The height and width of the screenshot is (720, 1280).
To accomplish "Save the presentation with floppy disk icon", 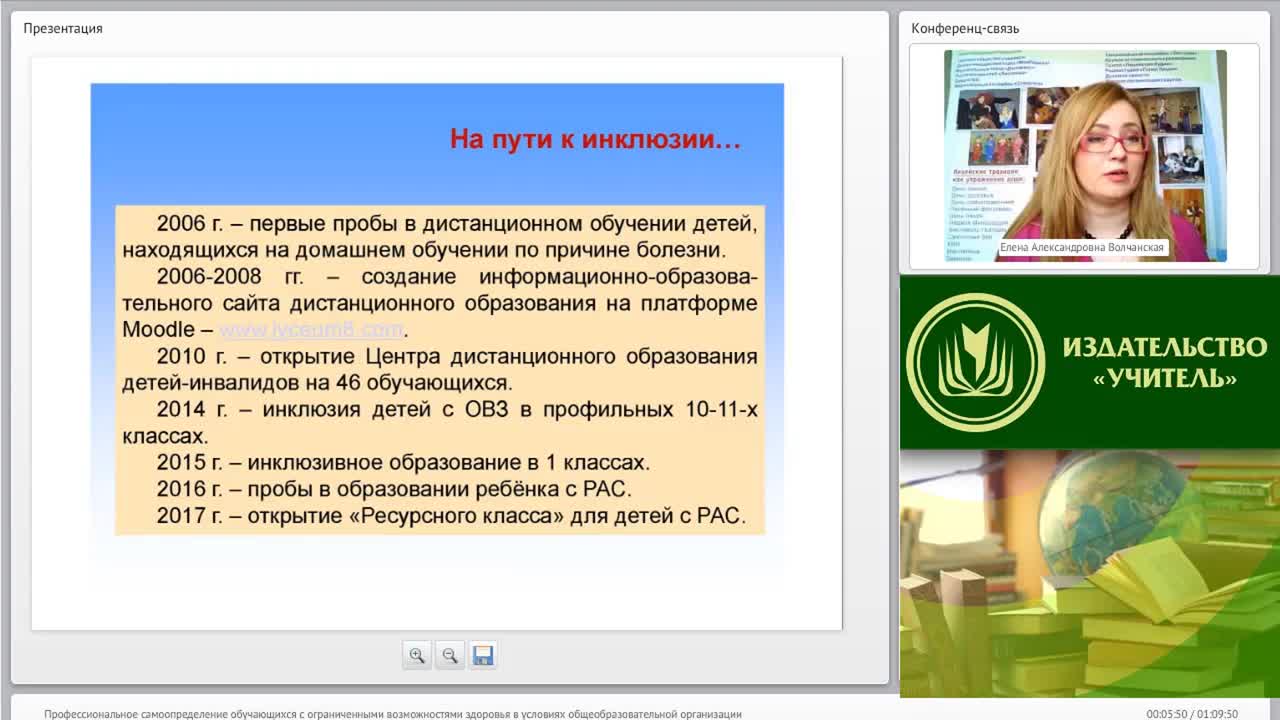I will click(483, 655).
